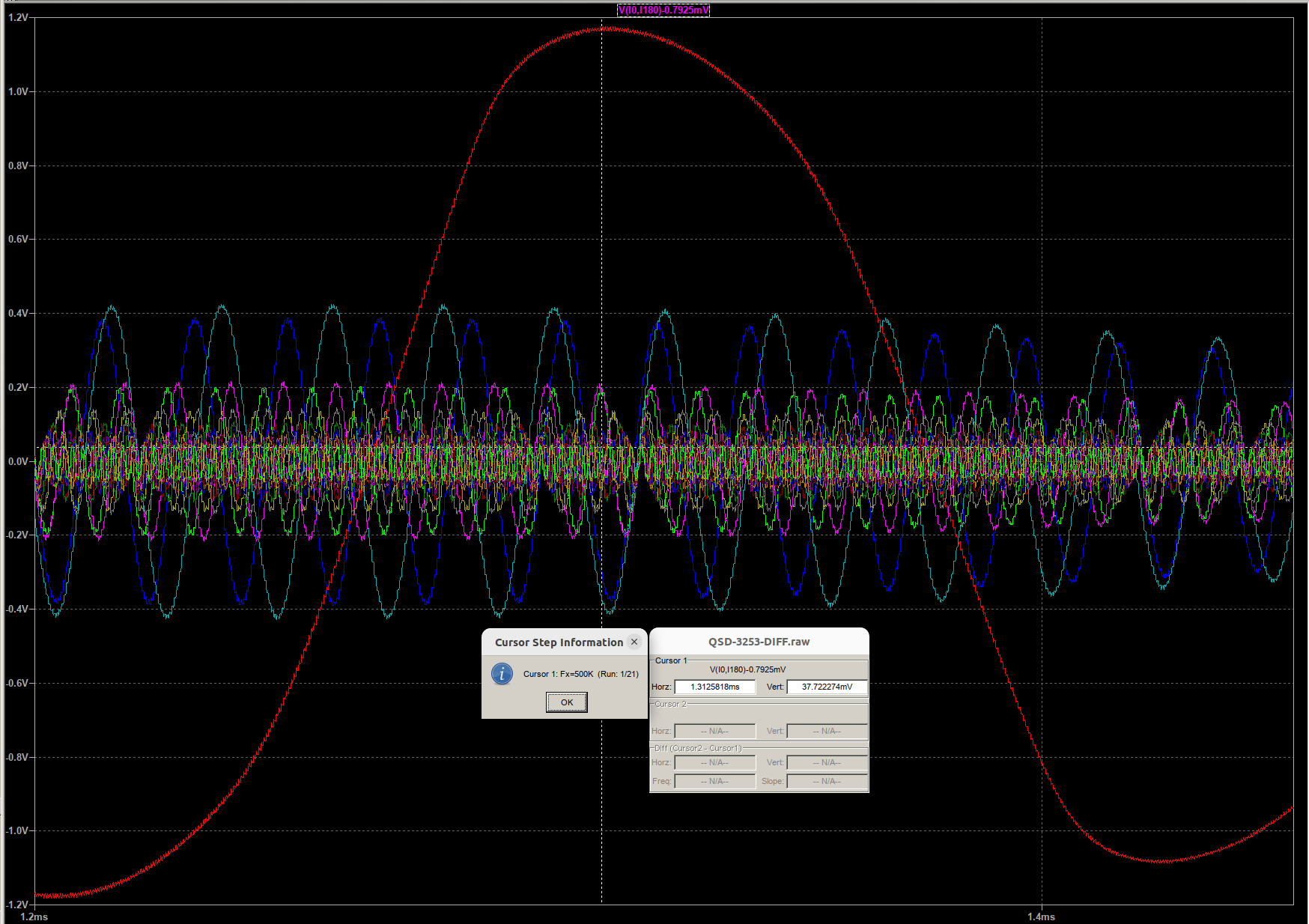Click Cursor 1 Horz field showing 1.3125818ms
Viewport: 1309px width, 924px height.
click(x=714, y=687)
